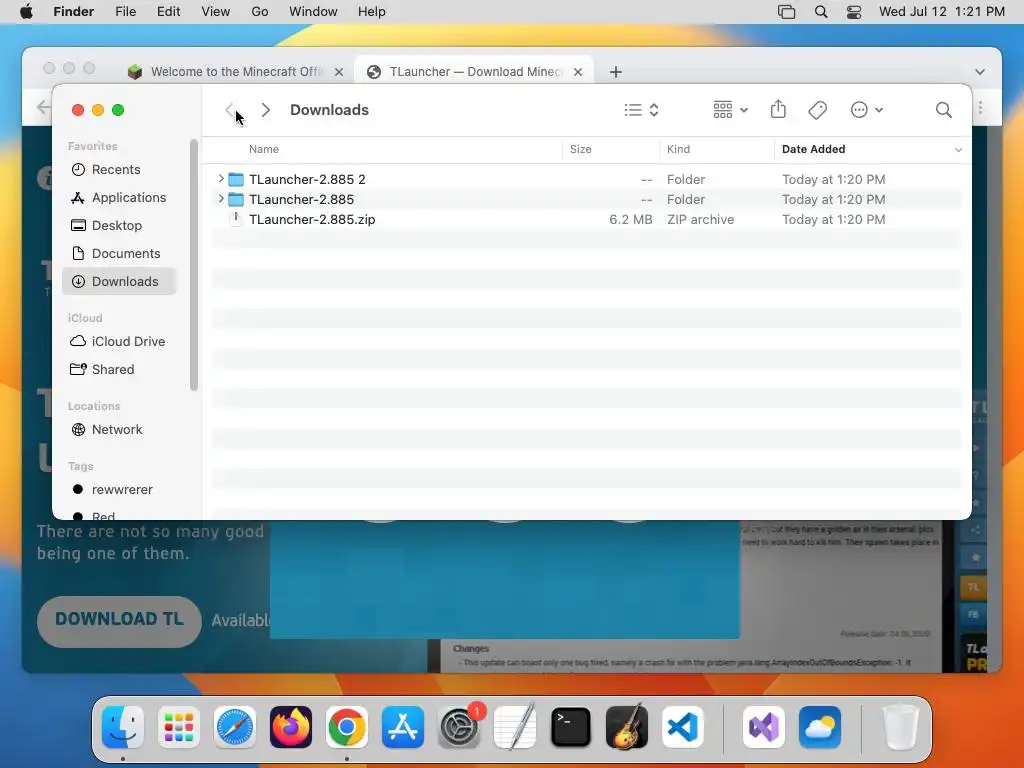Open the Go menu
The image size is (1024, 768).
(260, 12)
